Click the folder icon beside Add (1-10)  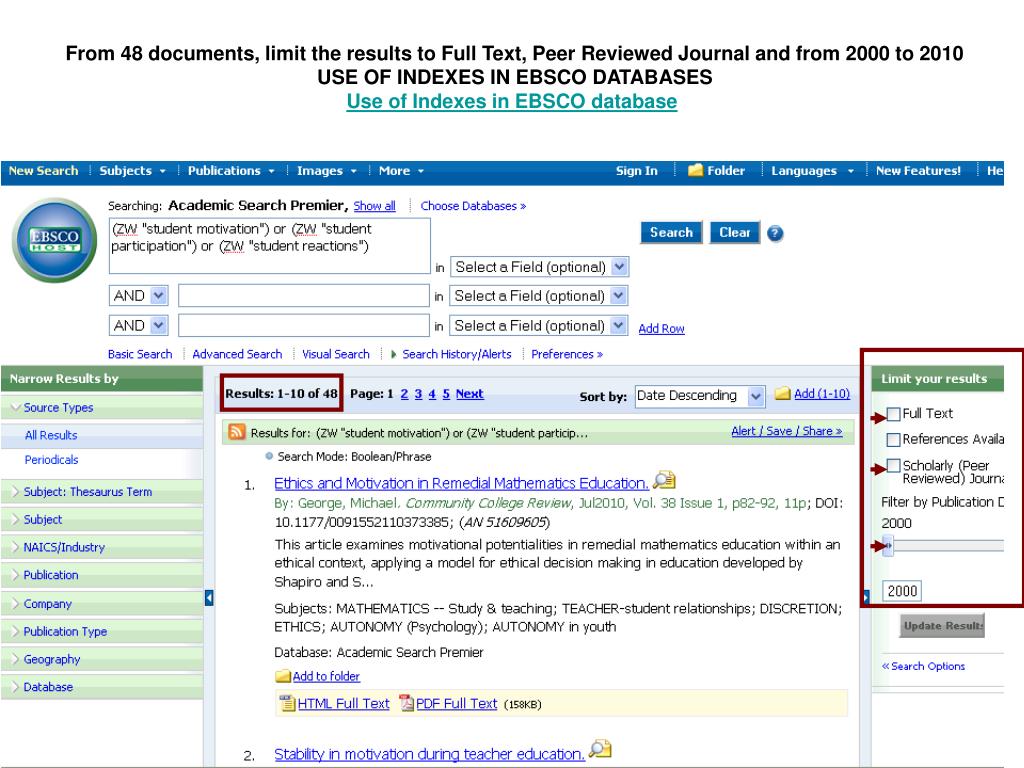782,393
